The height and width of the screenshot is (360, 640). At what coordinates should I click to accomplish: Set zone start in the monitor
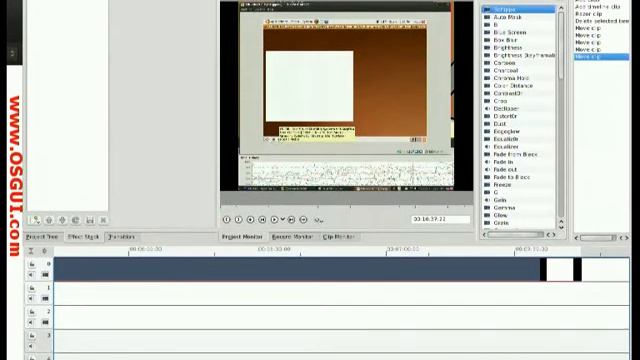pos(227,220)
